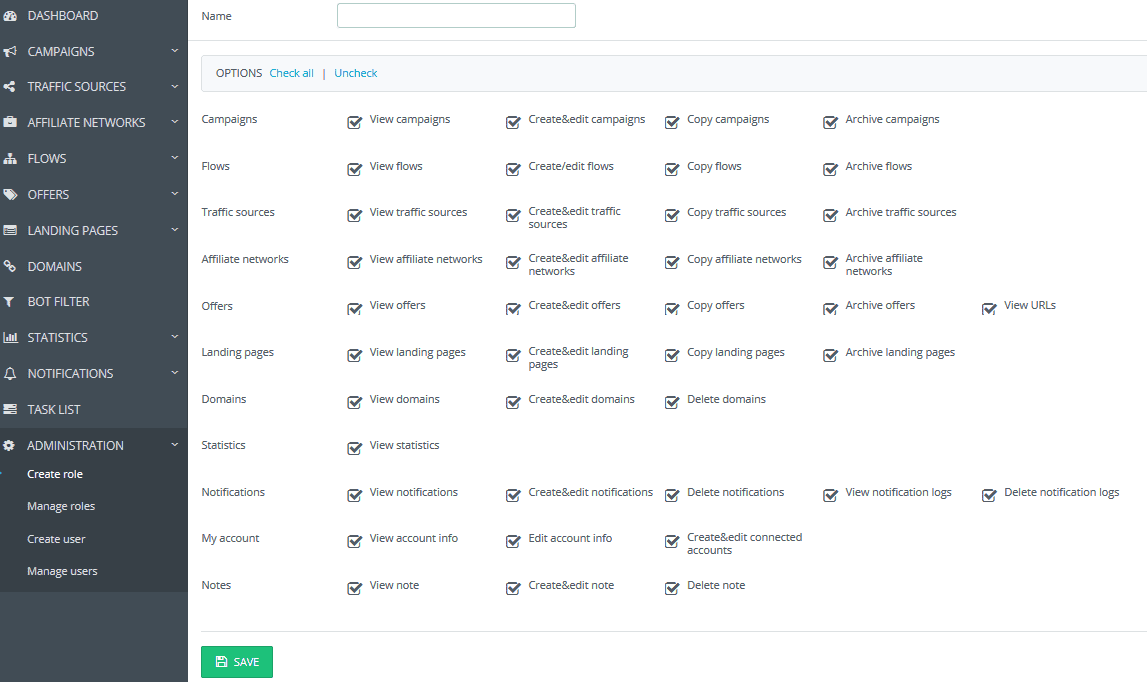Click the Dashboard gauge icon
Screen dimensions: 1147x682
(x=10, y=15)
